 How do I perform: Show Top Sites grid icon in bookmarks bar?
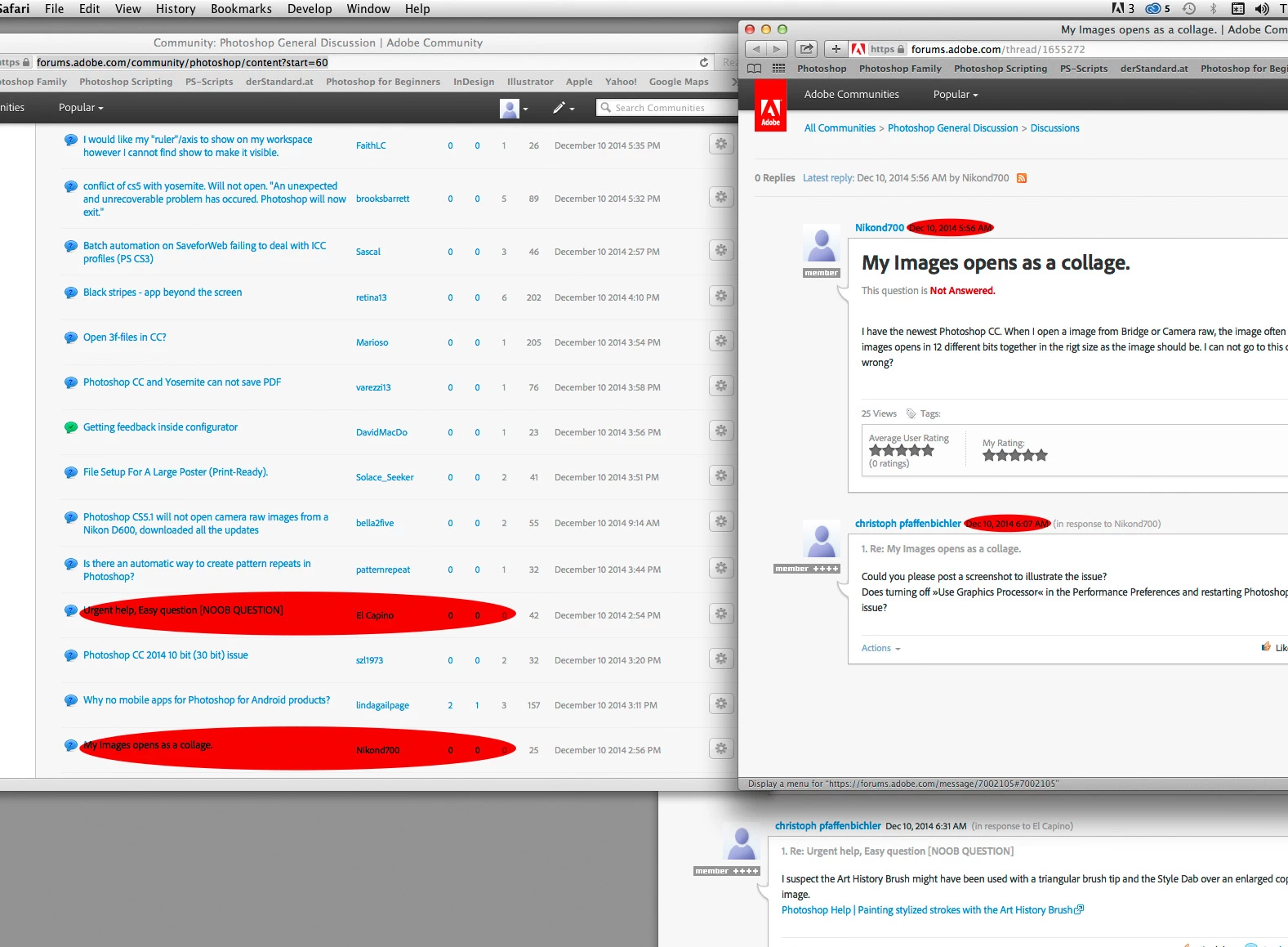click(778, 69)
